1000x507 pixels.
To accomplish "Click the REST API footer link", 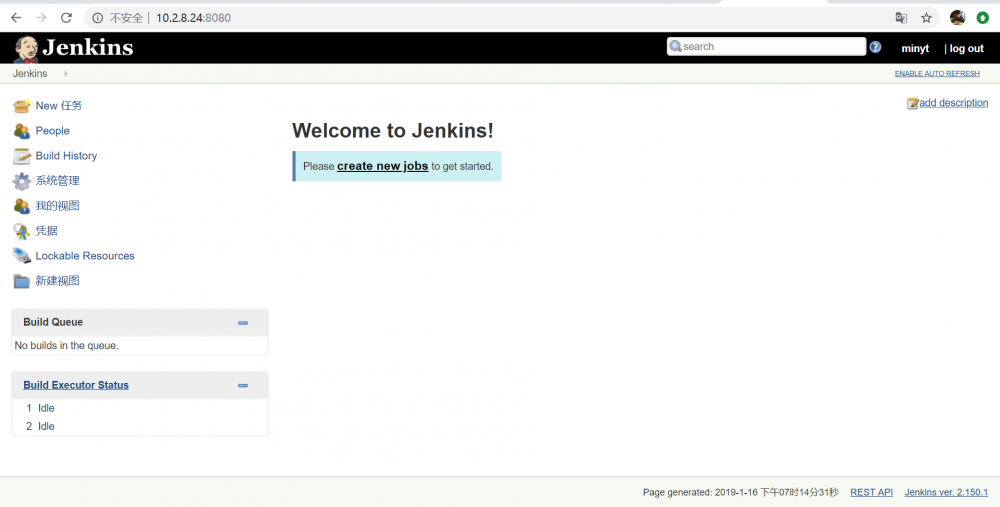I will 871,492.
